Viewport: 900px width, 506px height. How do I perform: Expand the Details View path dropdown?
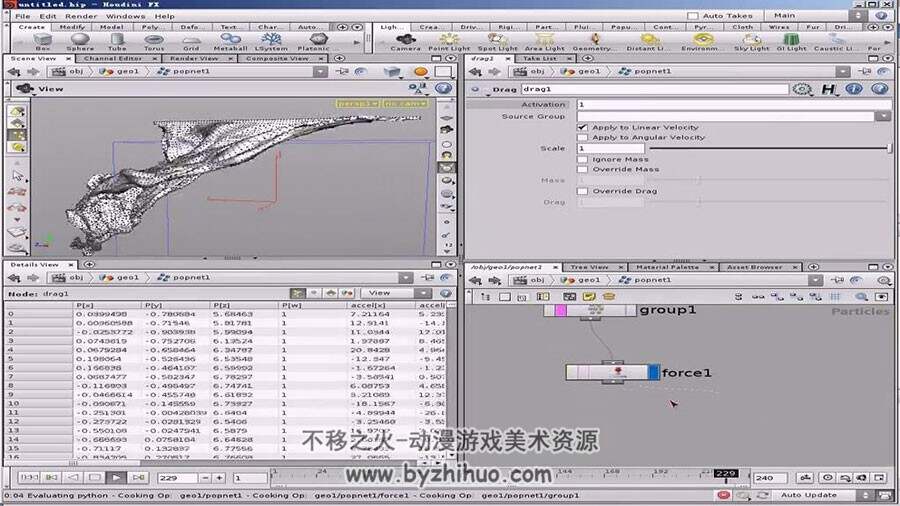point(406,278)
